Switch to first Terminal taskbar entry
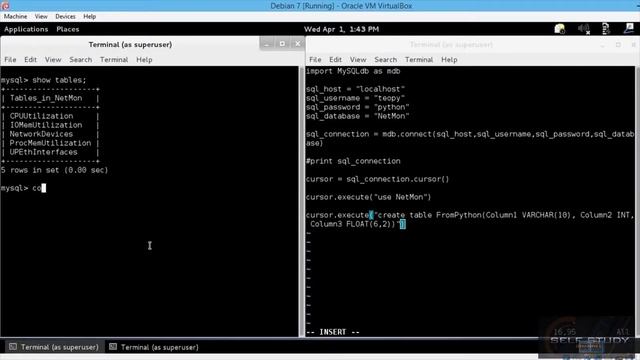This screenshot has width=640, height=360. tap(54, 347)
